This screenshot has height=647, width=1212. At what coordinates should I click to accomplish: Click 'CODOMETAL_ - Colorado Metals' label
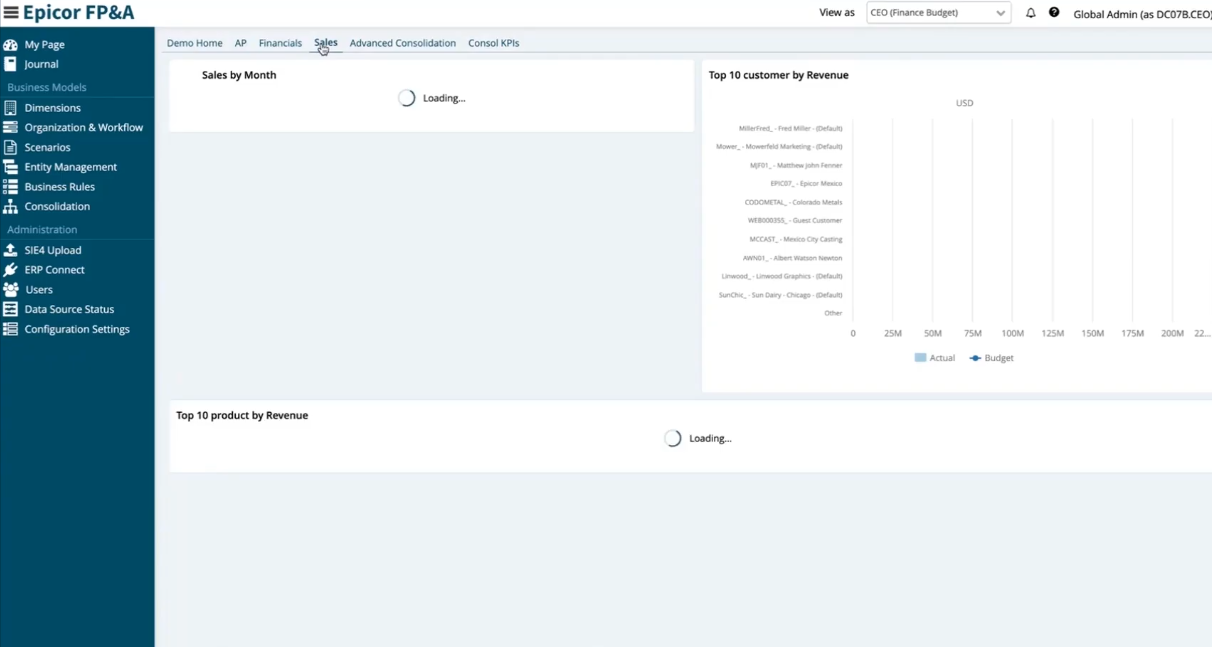coord(793,203)
